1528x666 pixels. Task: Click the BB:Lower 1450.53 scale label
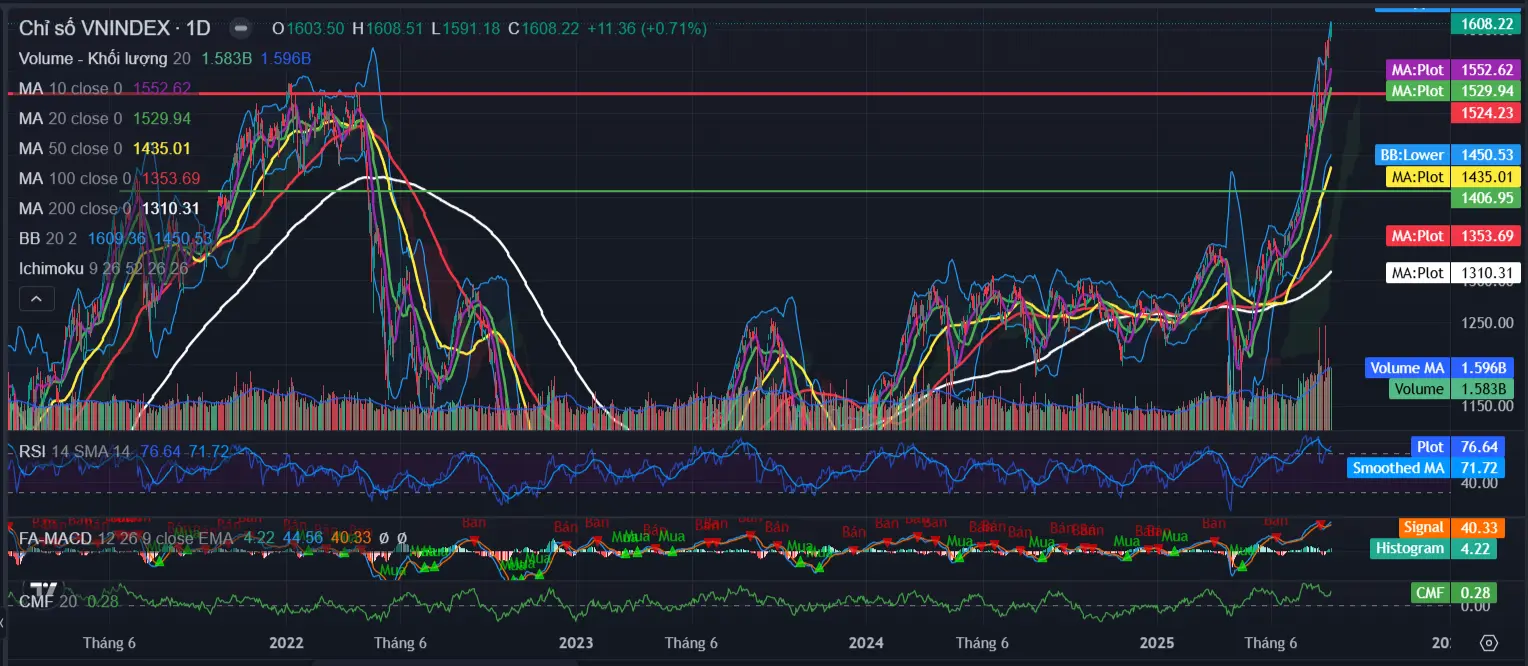(x=1449, y=155)
